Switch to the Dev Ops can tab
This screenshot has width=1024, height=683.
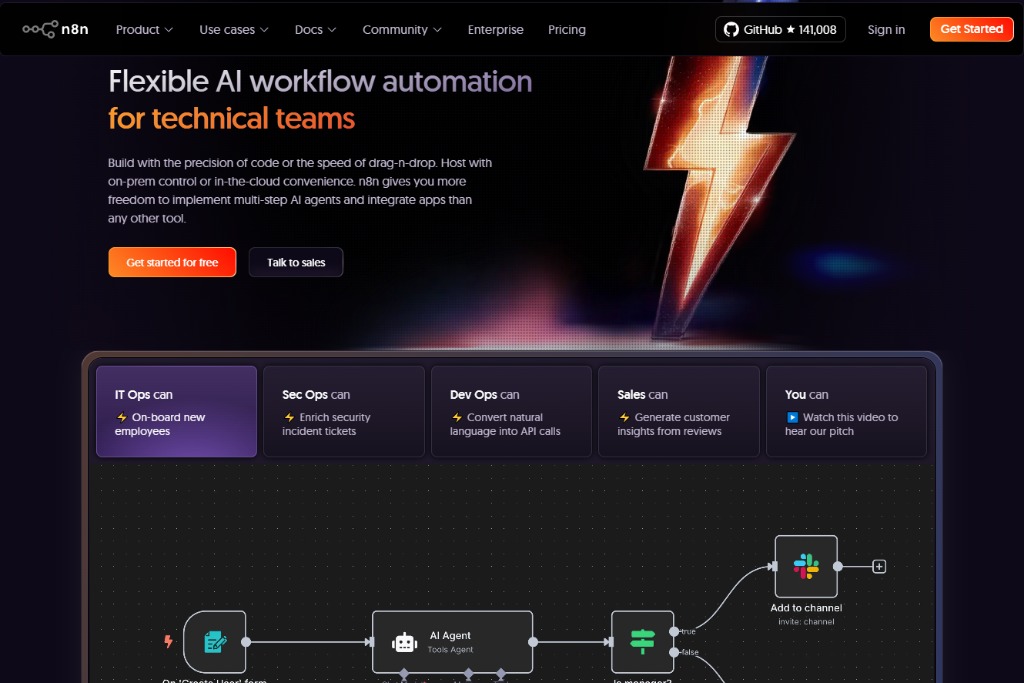(511, 411)
